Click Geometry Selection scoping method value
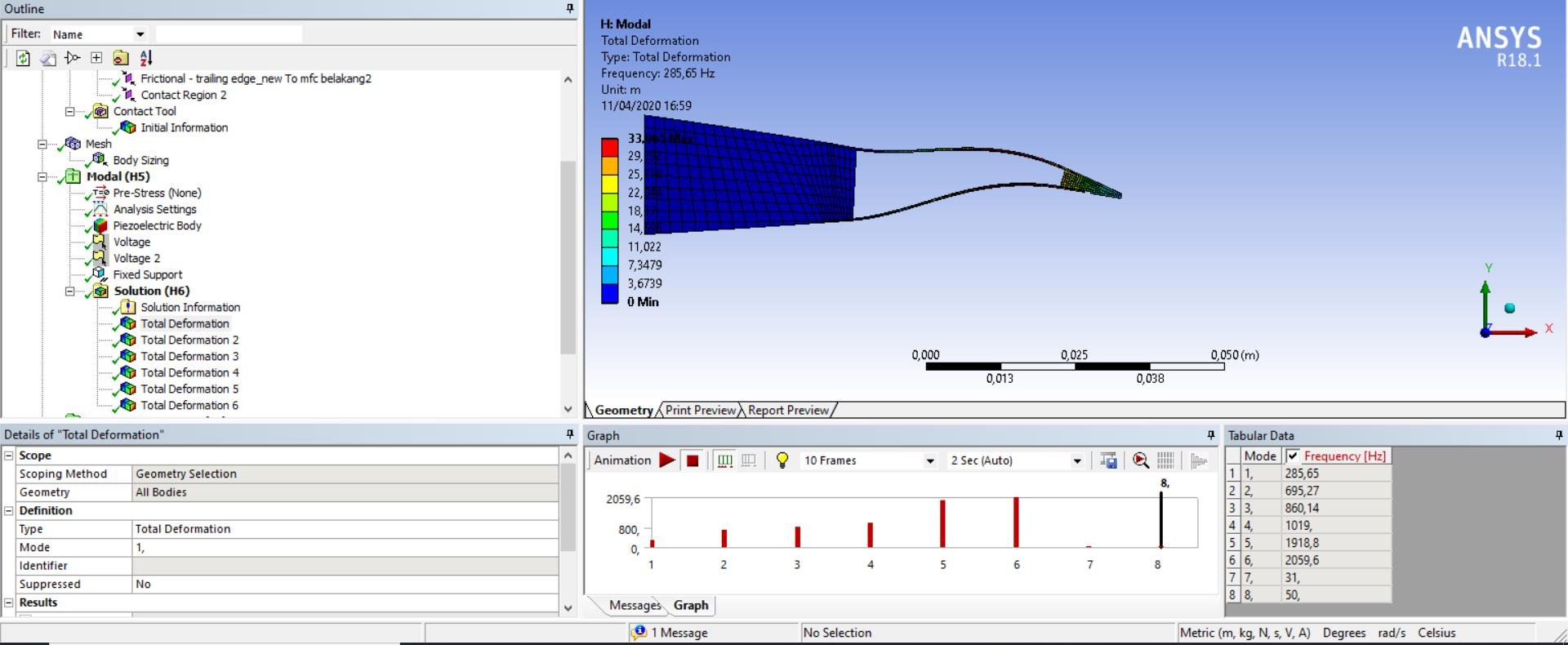Screen dimensions: 1568x645 pyautogui.click(x=345, y=474)
